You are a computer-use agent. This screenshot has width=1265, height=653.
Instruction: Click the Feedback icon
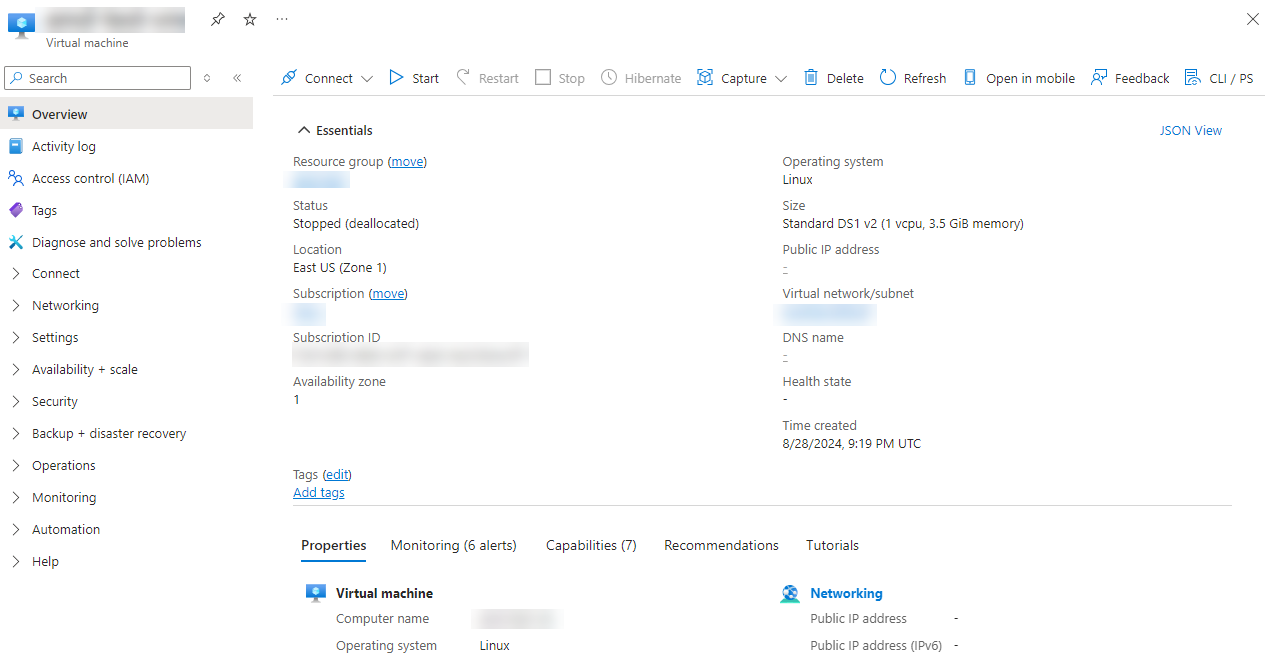[x=1099, y=78]
